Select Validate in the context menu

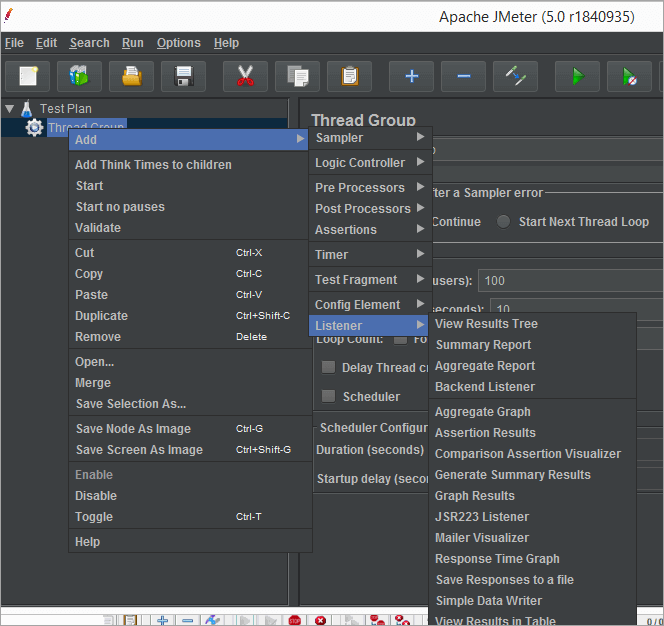(188, 228)
